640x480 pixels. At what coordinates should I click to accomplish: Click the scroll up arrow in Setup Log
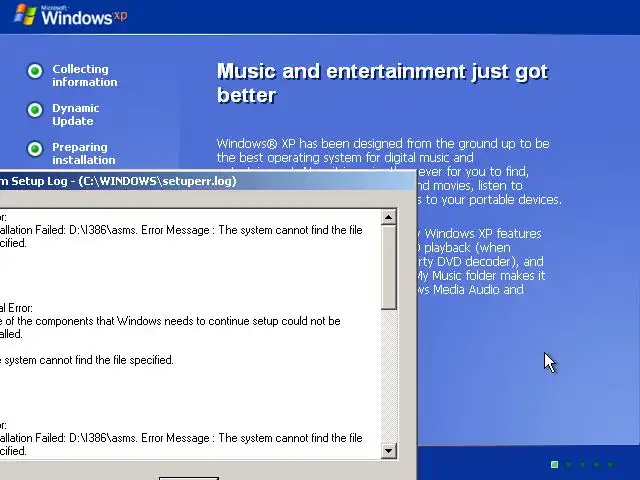pos(389,217)
